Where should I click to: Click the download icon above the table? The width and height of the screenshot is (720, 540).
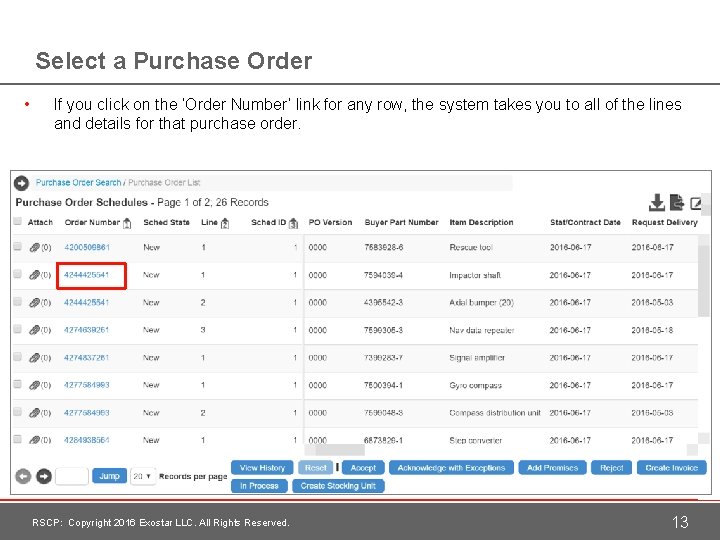coord(657,202)
